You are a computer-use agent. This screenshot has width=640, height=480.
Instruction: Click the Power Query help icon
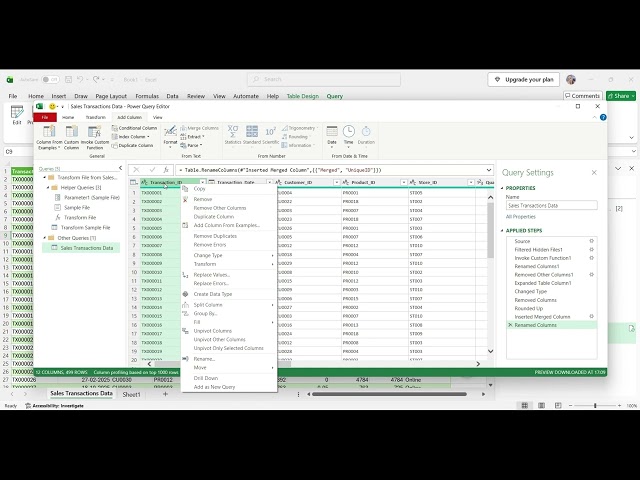coord(603,117)
